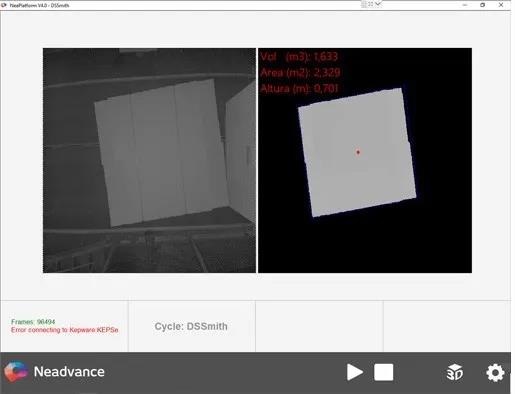The image size is (515, 394).
Task: Stop the cycle with the square button
Action: pos(383,372)
